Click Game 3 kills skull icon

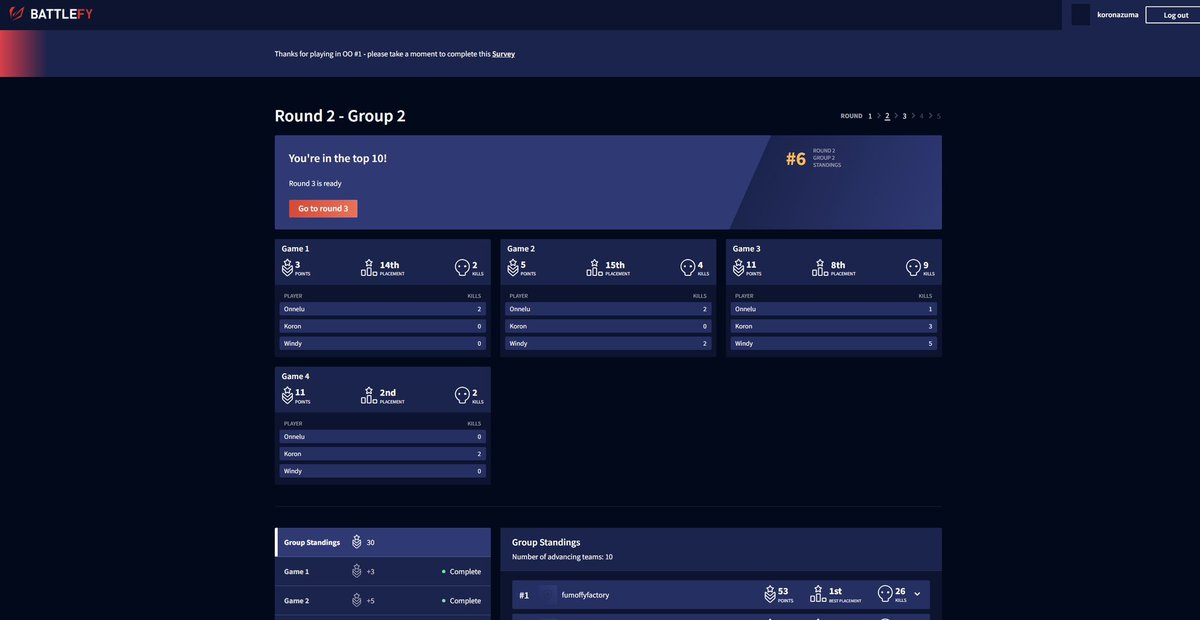click(914, 267)
